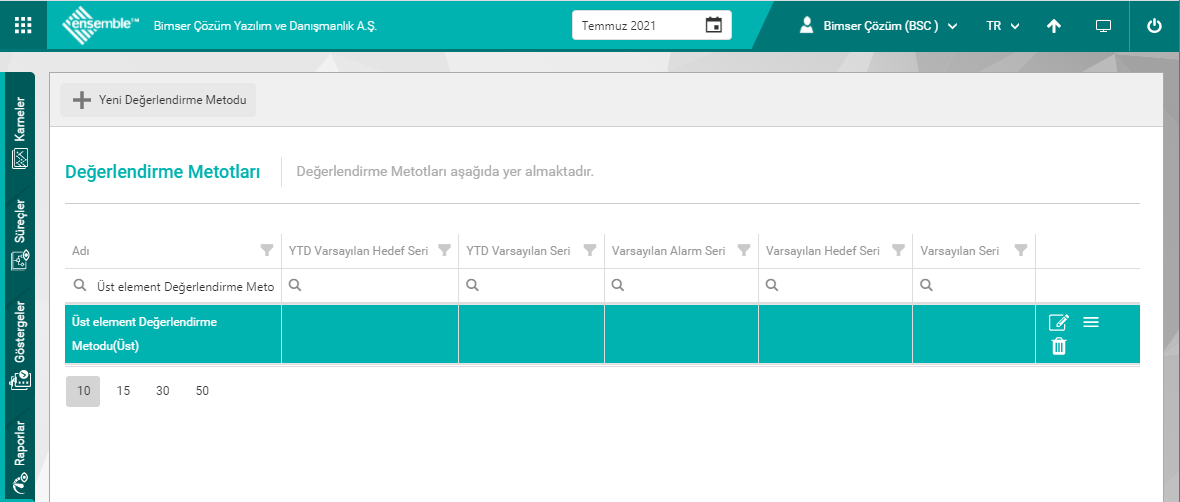Set page size to 10

83,391
